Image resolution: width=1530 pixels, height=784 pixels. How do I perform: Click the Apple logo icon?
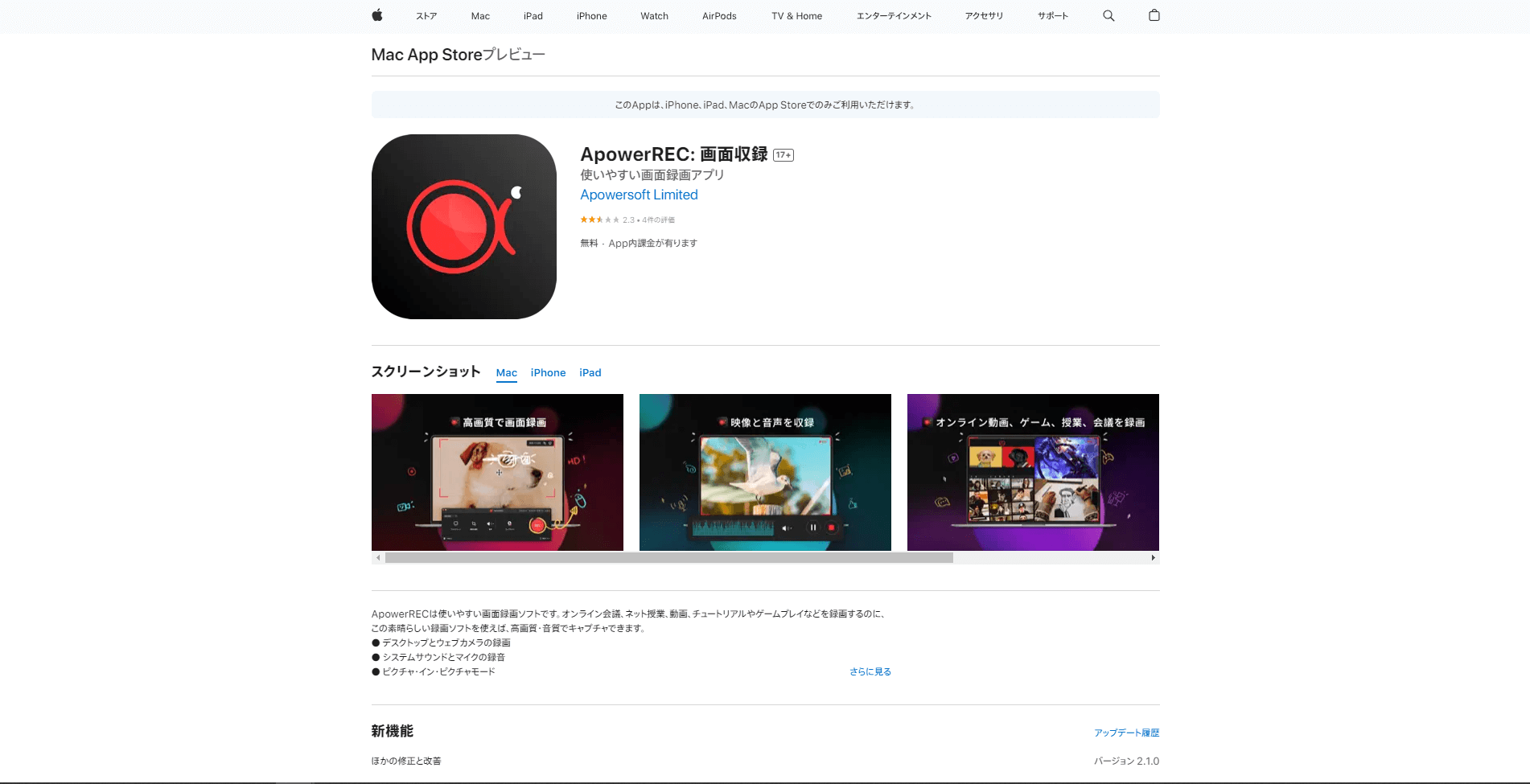point(376,15)
